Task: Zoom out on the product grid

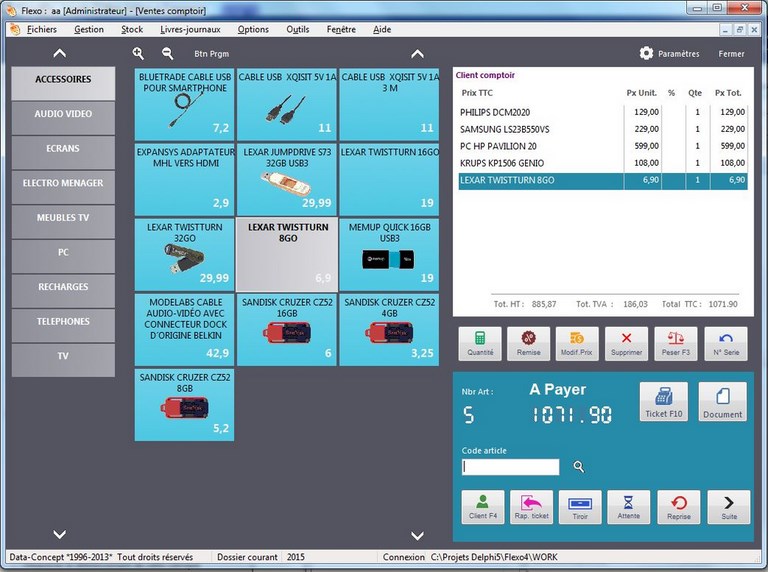Action: pos(168,53)
